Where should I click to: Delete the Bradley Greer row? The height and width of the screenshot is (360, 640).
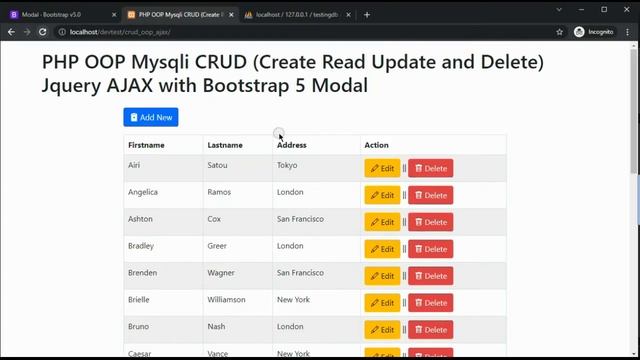431,249
